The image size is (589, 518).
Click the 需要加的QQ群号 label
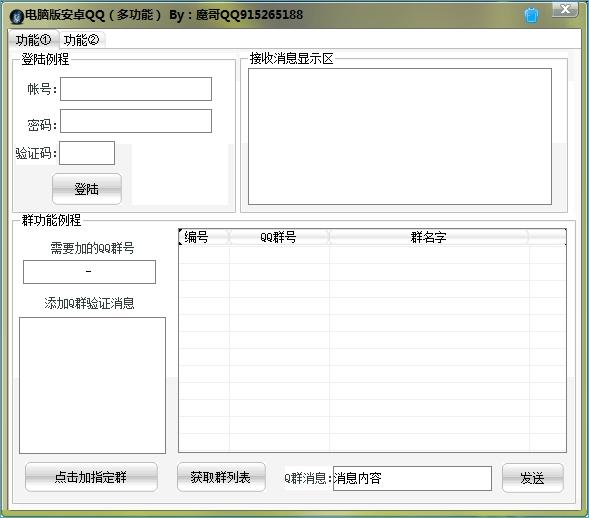(x=92, y=248)
